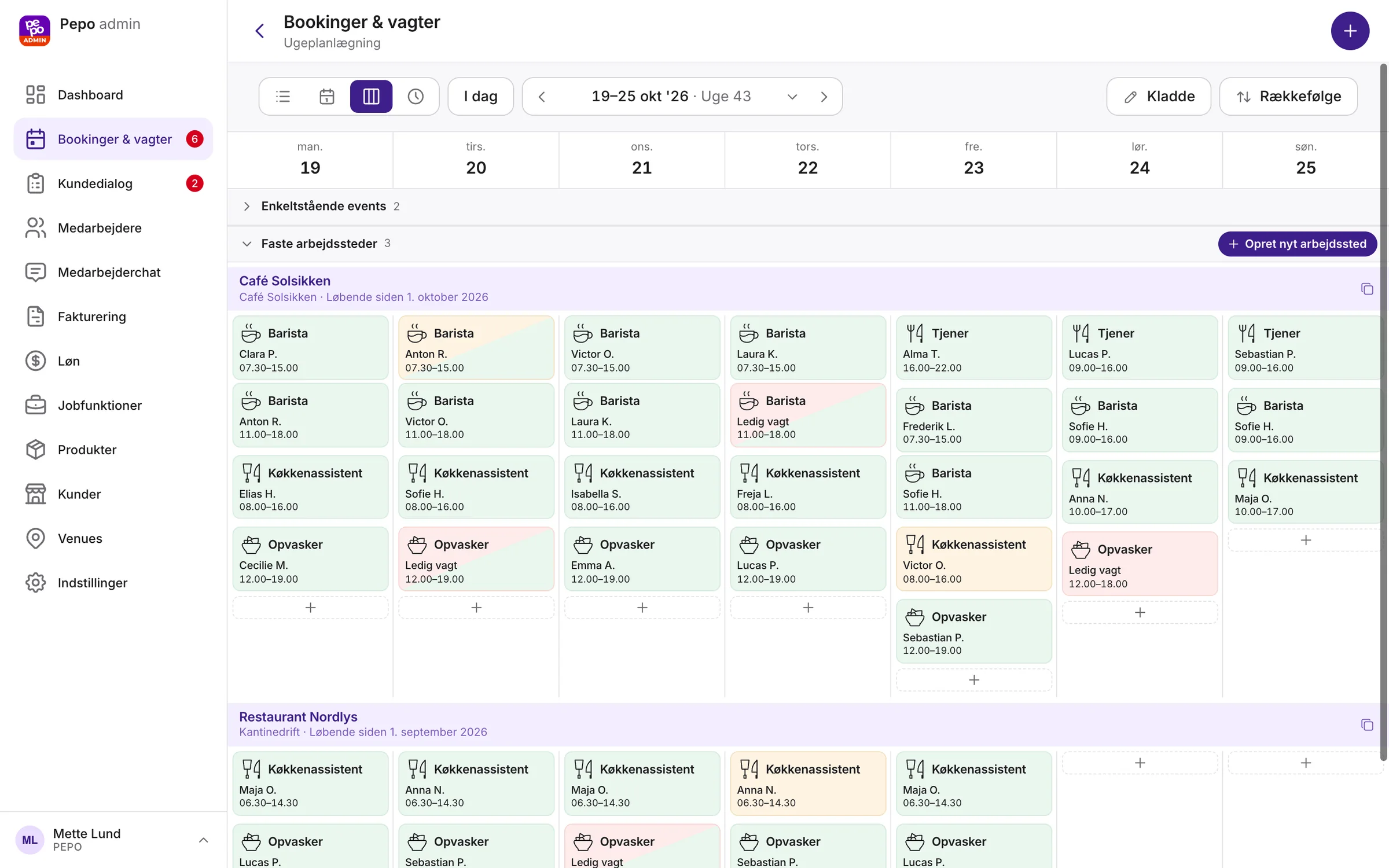Click the Venues pin icon

click(x=35, y=538)
